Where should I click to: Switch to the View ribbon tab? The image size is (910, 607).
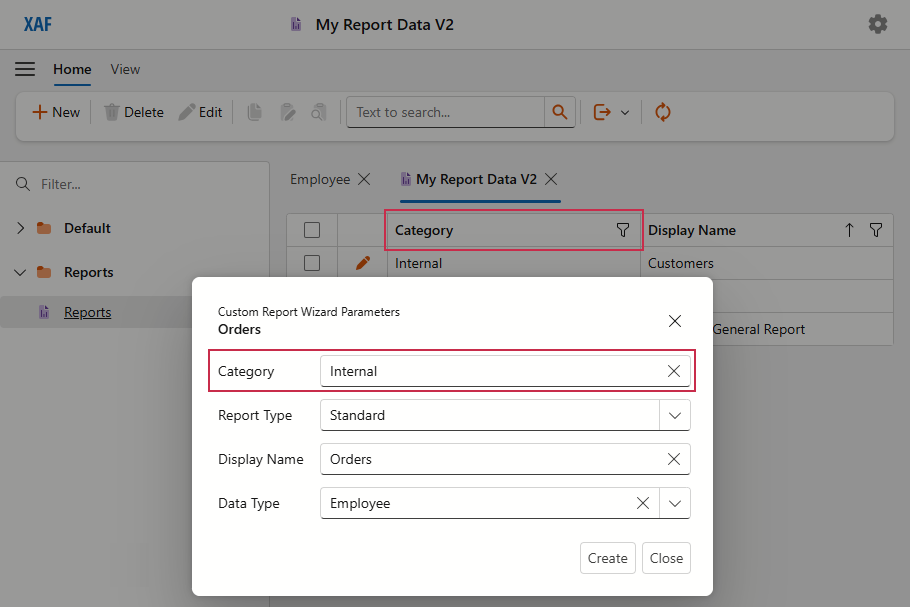click(125, 69)
